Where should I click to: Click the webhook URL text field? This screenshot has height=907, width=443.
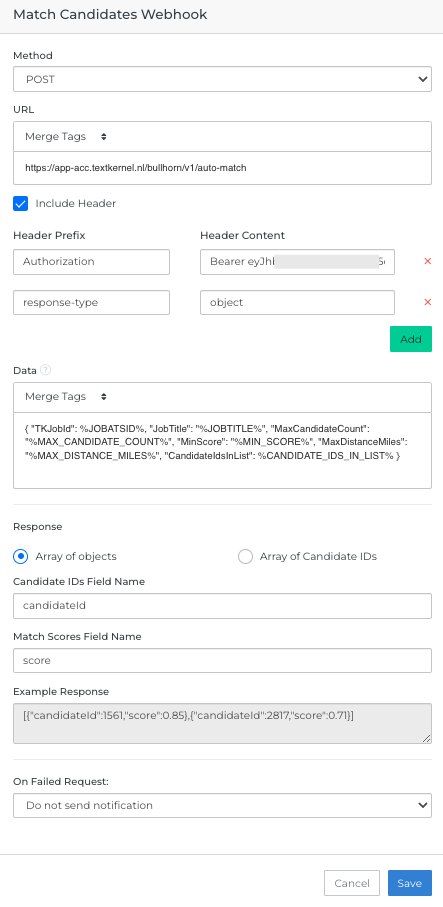point(223,168)
